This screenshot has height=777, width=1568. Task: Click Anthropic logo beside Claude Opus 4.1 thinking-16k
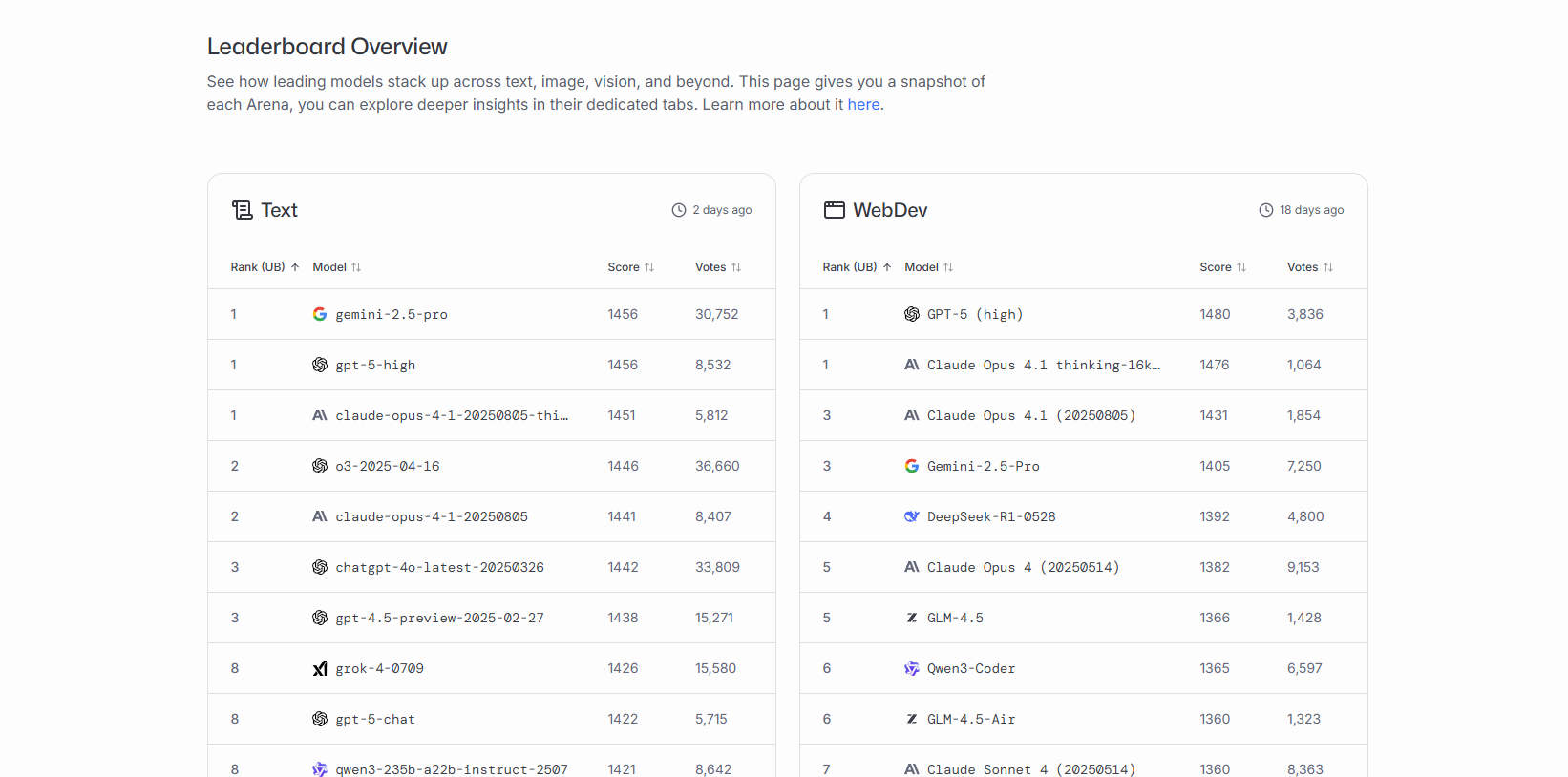tap(912, 365)
